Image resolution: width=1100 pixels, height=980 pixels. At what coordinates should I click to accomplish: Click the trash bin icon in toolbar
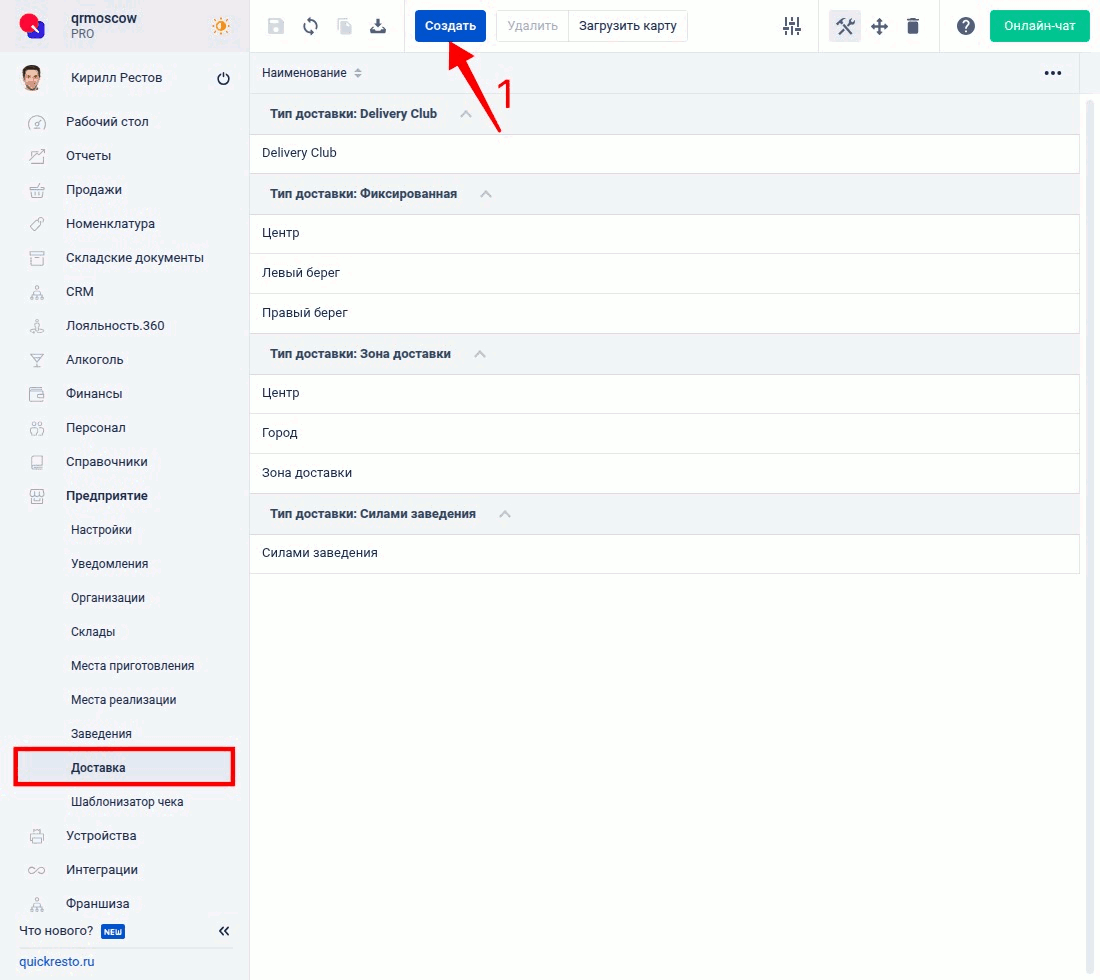pyautogui.click(x=913, y=27)
